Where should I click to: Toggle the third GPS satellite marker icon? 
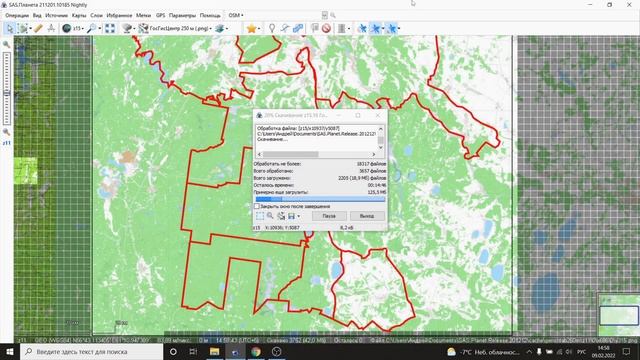point(392,28)
